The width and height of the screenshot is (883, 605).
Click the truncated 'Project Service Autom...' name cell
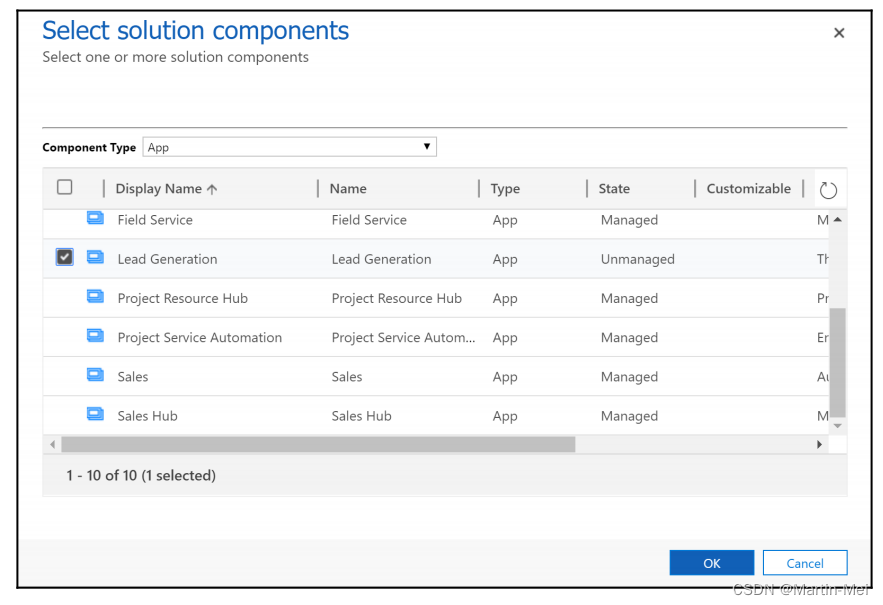403,337
